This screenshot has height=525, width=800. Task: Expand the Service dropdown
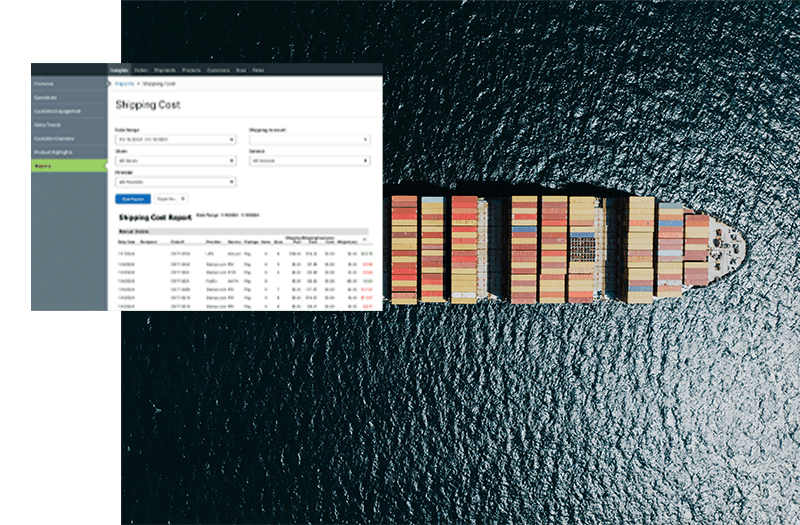click(309, 160)
